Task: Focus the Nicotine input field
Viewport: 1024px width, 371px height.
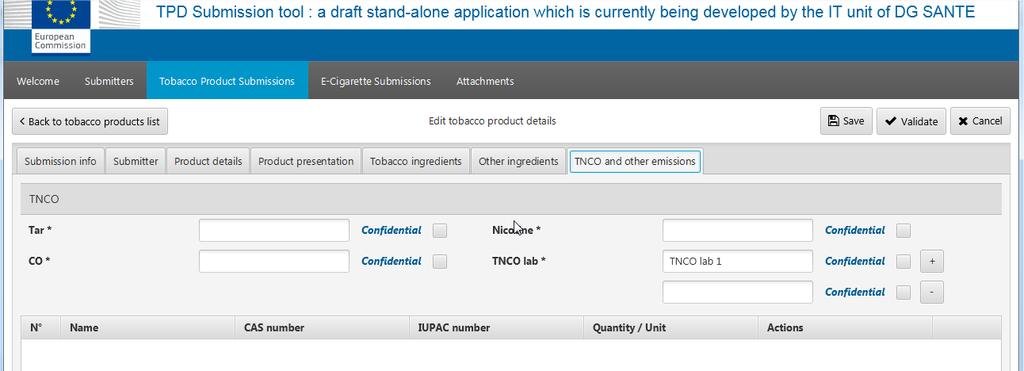Action: pos(737,231)
